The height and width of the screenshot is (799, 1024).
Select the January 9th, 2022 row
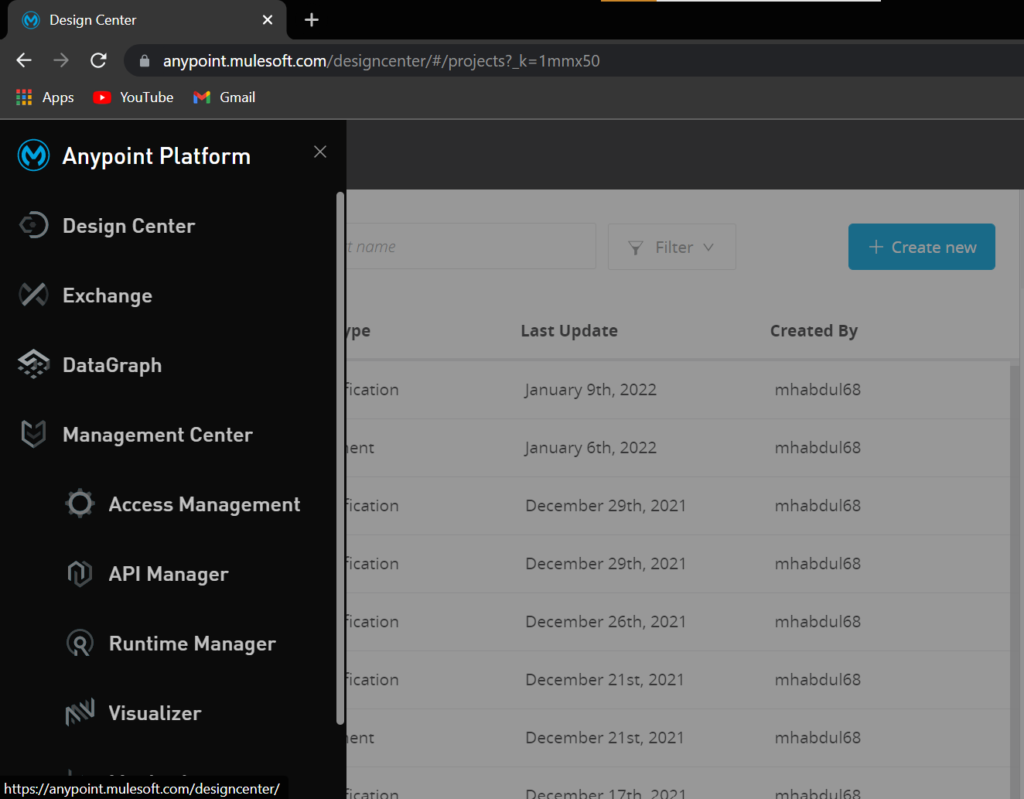678,390
